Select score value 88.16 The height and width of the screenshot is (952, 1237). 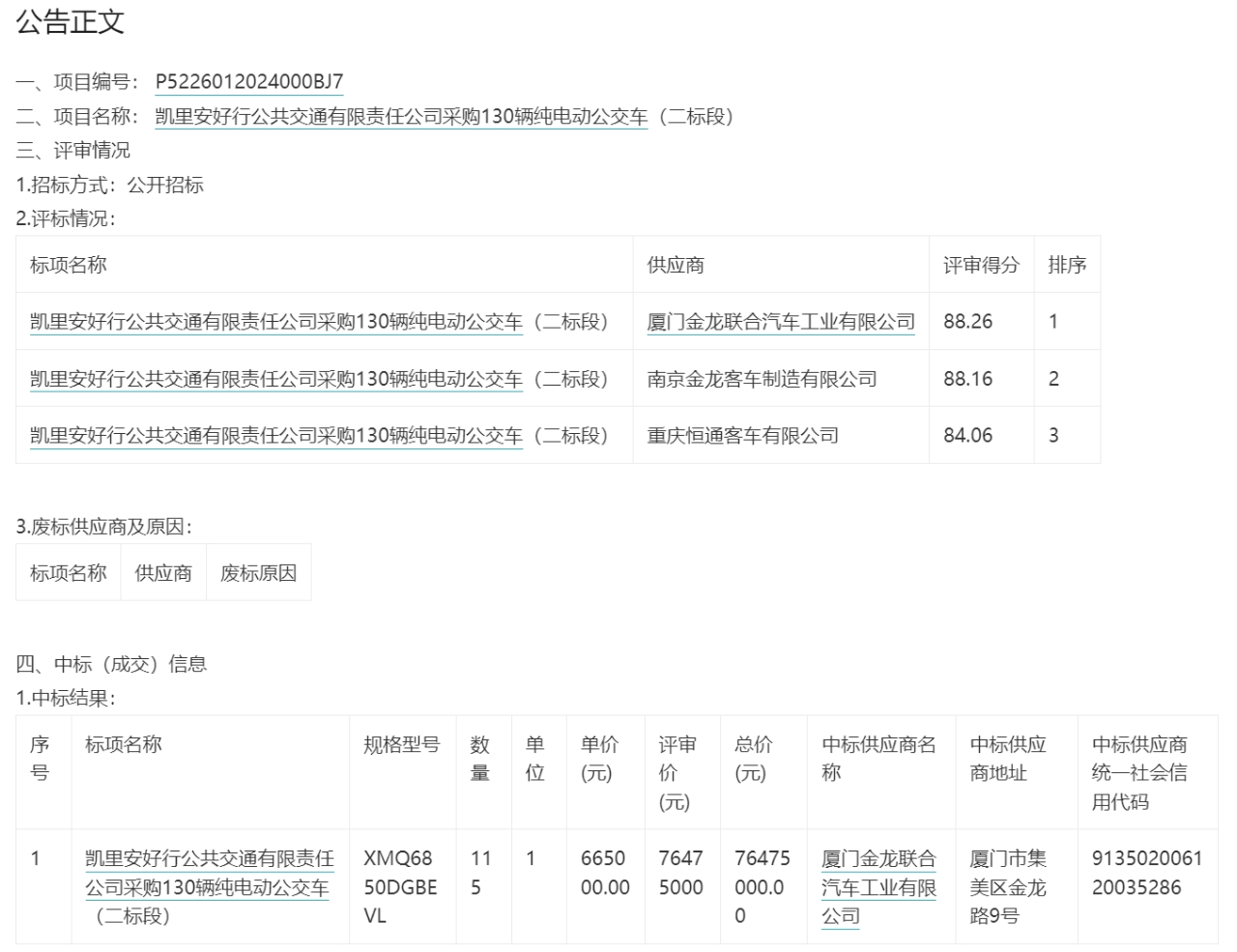coord(967,379)
